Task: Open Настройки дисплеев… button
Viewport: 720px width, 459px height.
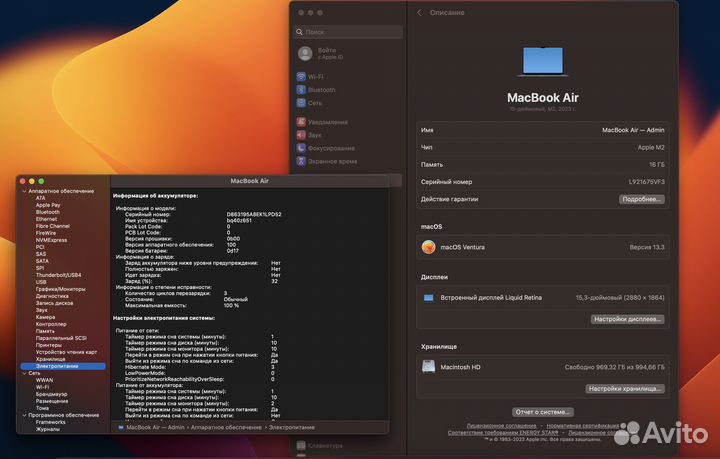Action: point(627,319)
